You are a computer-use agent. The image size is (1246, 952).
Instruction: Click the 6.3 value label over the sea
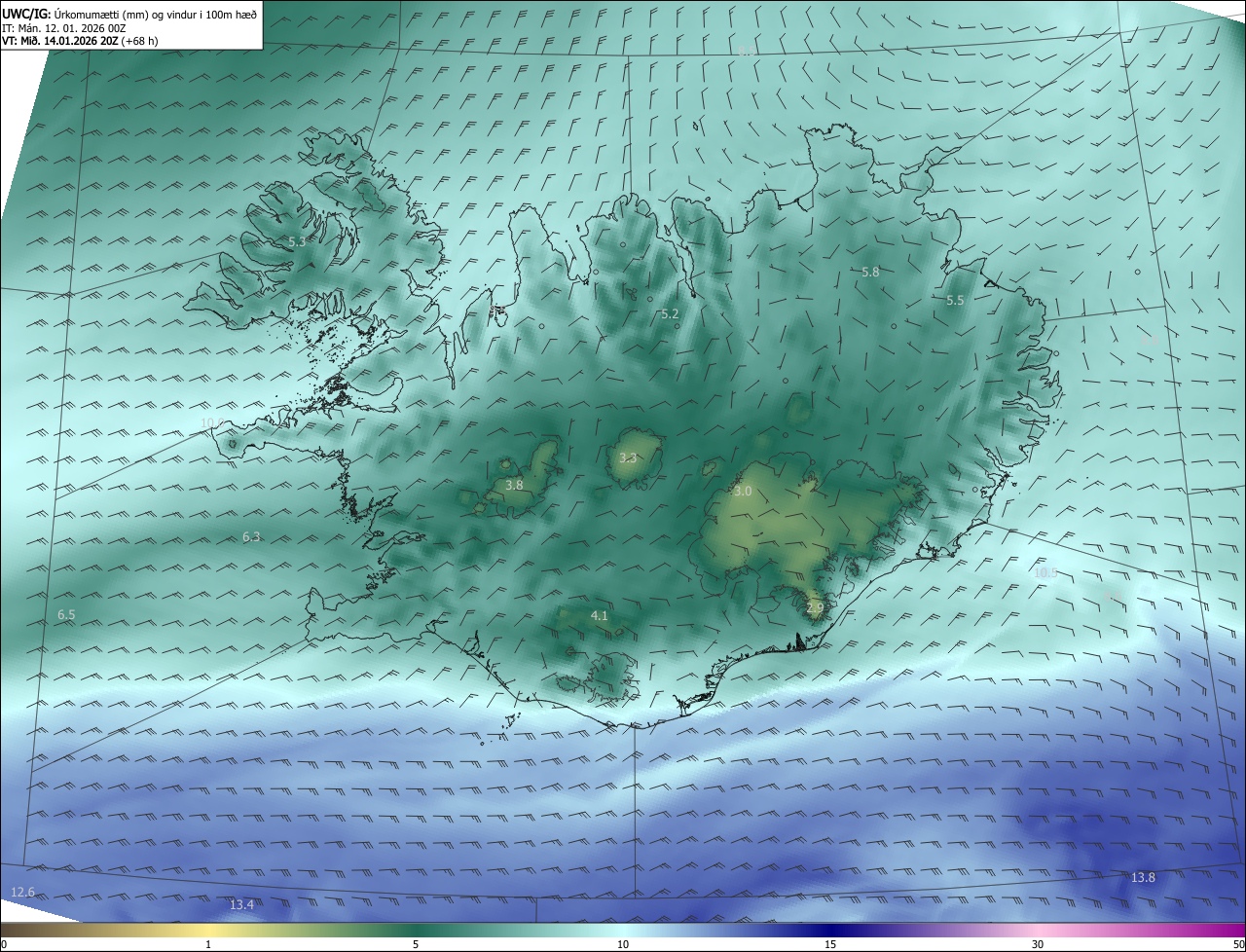click(251, 536)
